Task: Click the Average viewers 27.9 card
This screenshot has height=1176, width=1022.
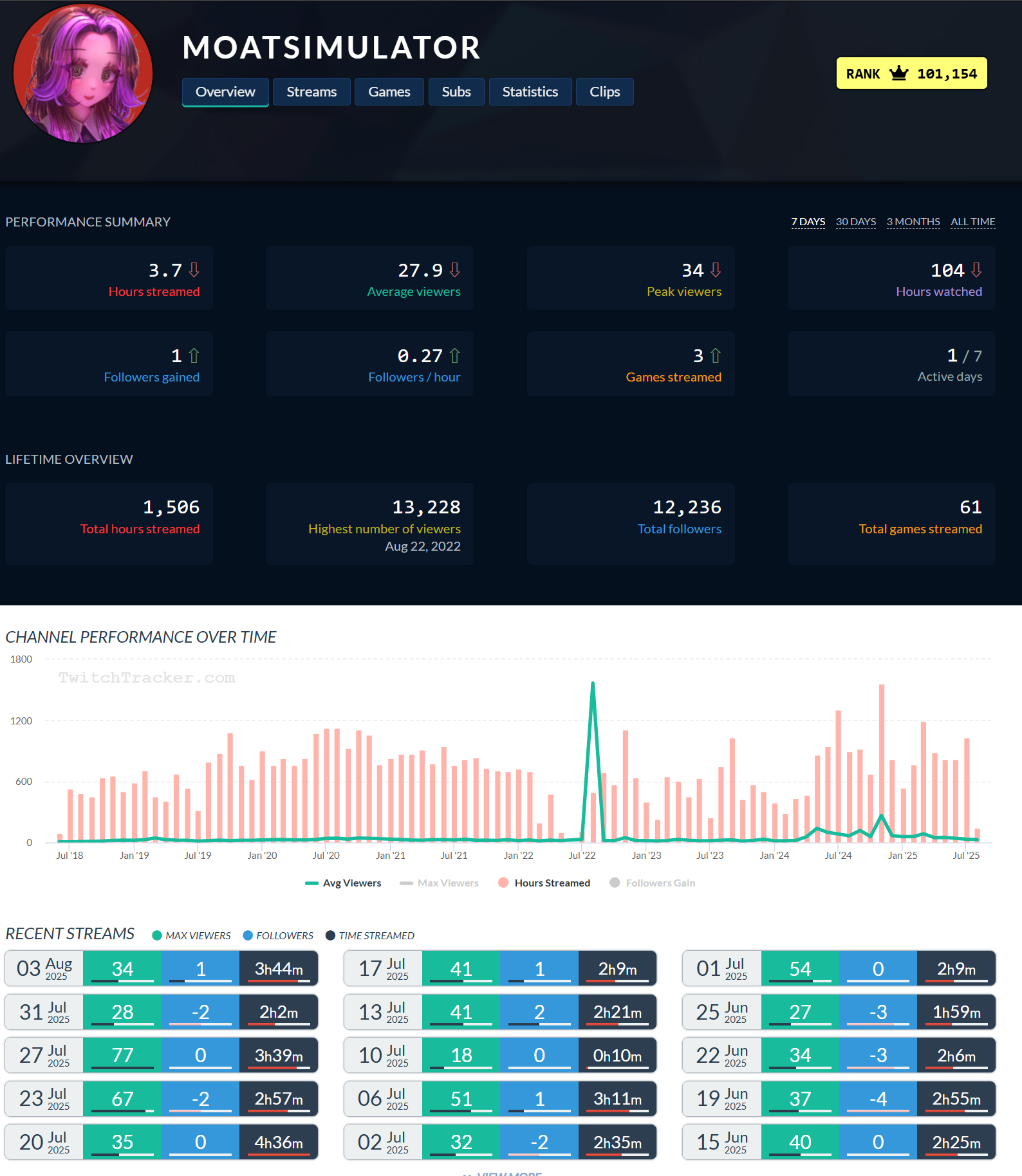Action: (x=369, y=278)
